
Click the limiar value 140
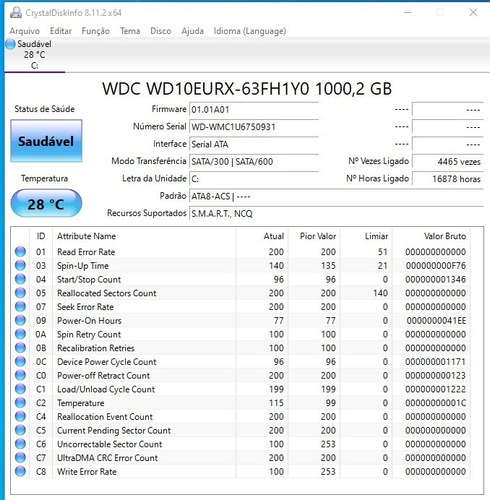(x=380, y=293)
